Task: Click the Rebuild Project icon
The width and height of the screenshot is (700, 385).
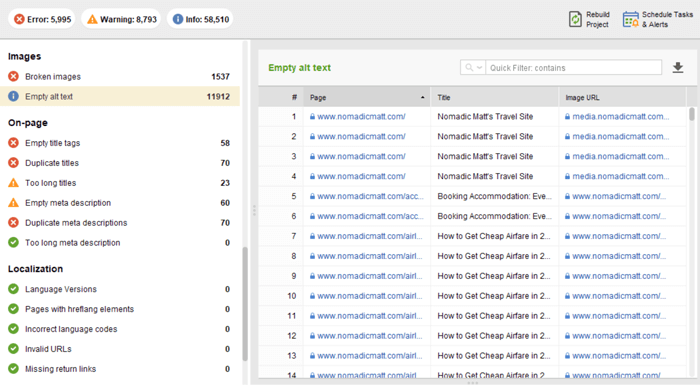Action: (x=575, y=19)
